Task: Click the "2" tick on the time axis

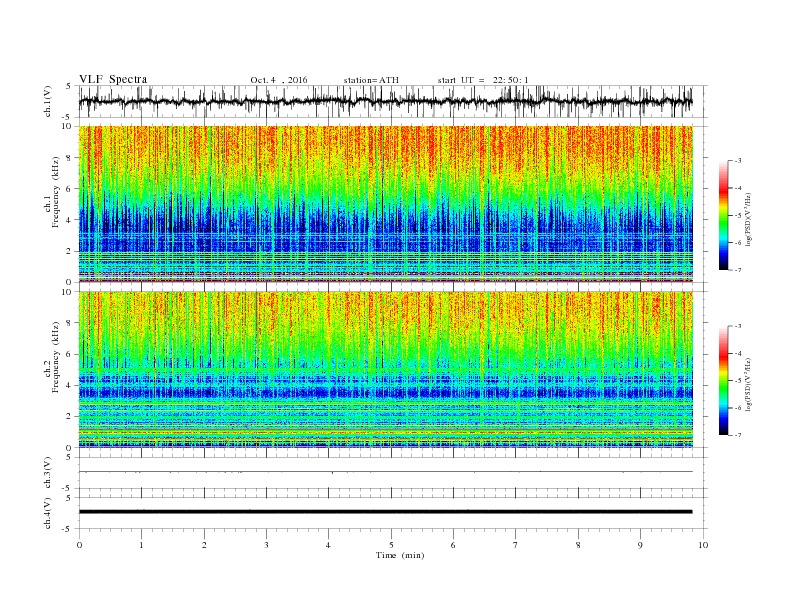Action: [204, 545]
